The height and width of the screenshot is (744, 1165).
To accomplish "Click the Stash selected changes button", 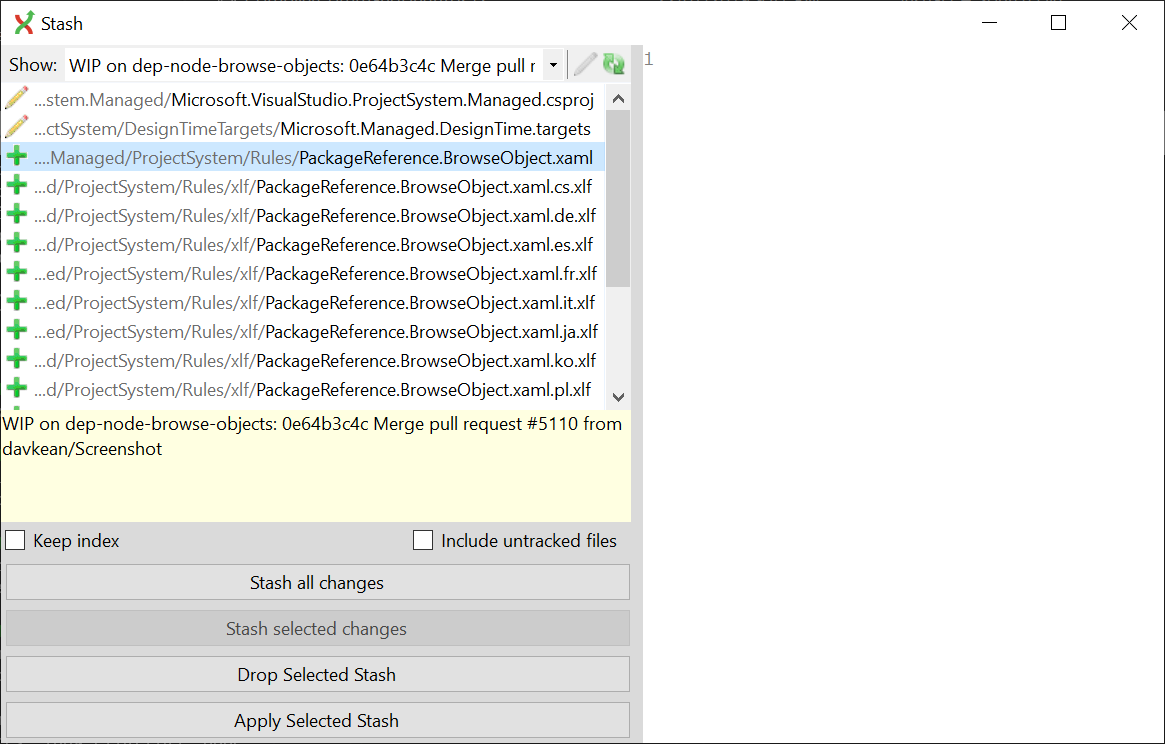I will (316, 628).
